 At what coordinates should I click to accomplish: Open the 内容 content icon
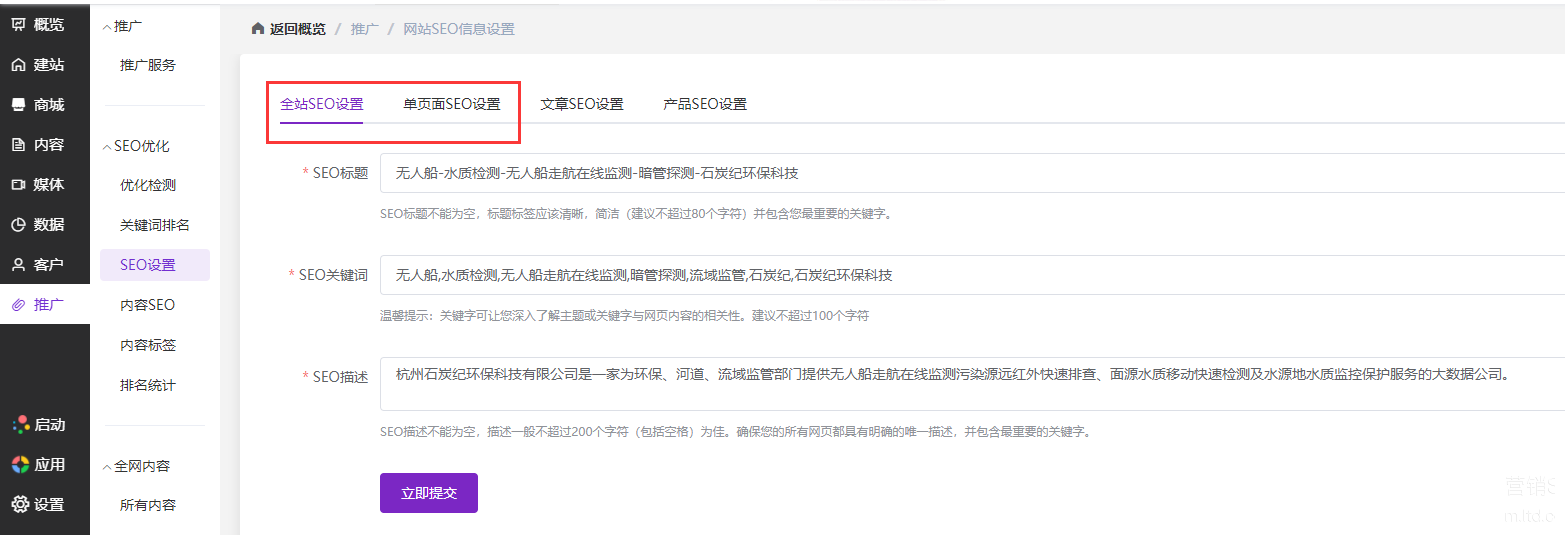click(19, 145)
